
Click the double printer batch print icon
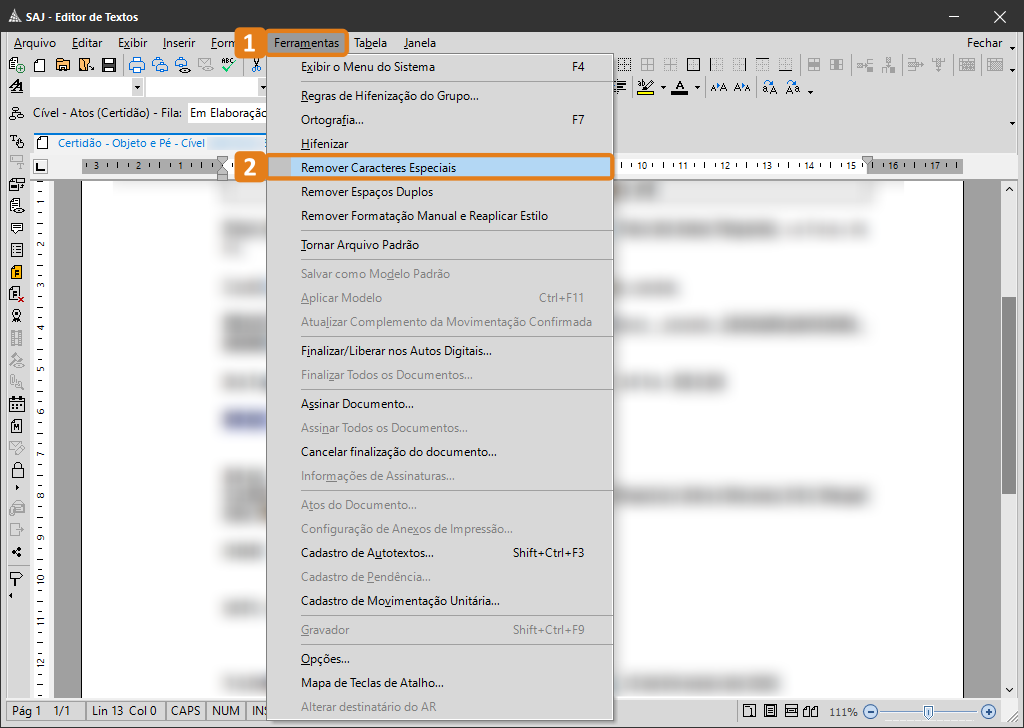pyautogui.click(x=160, y=65)
